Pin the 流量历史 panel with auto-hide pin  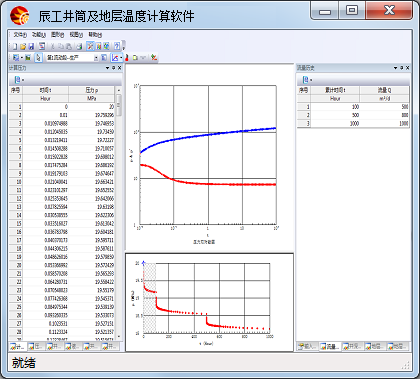click(x=401, y=68)
